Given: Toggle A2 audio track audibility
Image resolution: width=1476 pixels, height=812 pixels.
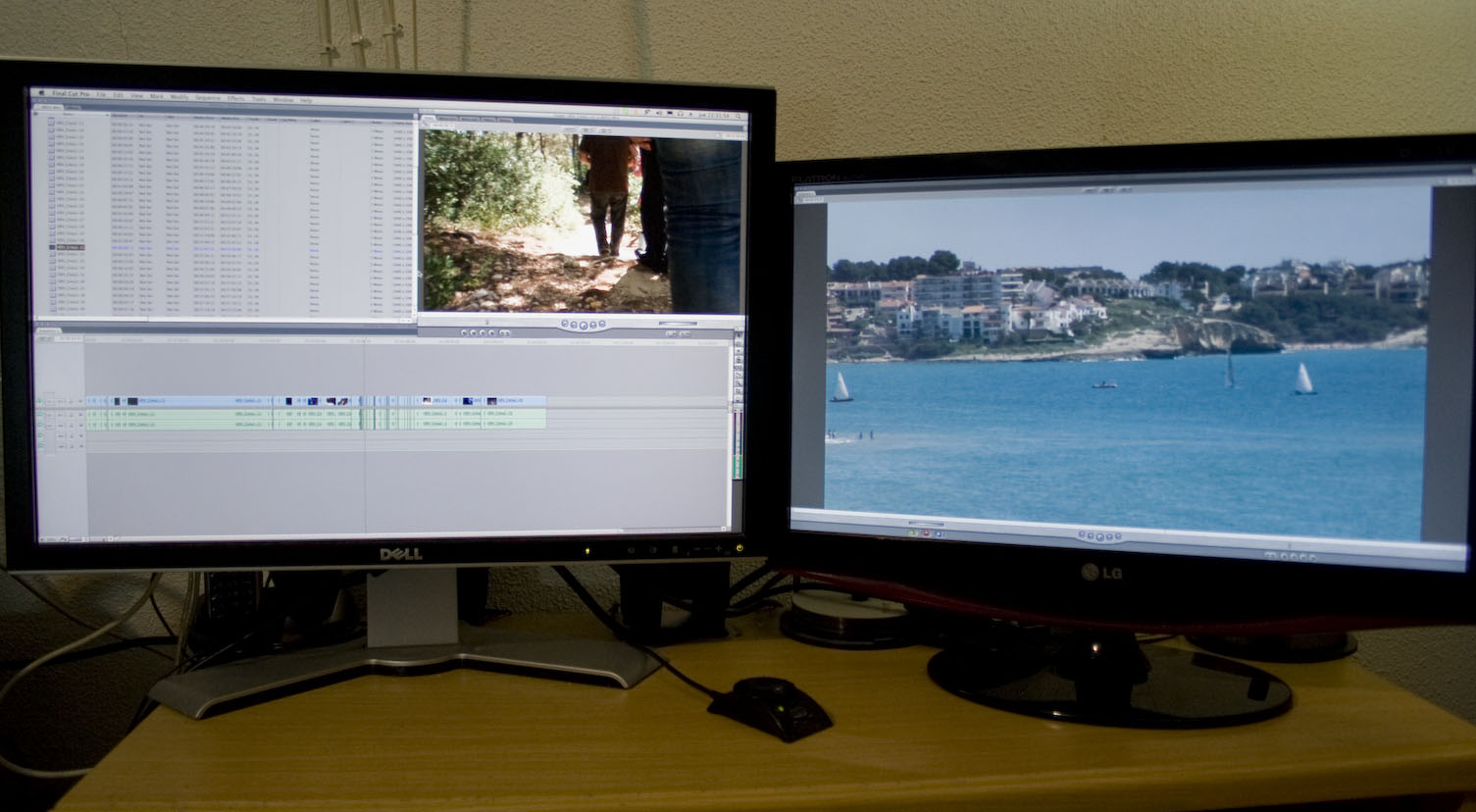Looking at the screenshot, I should 40,424.
